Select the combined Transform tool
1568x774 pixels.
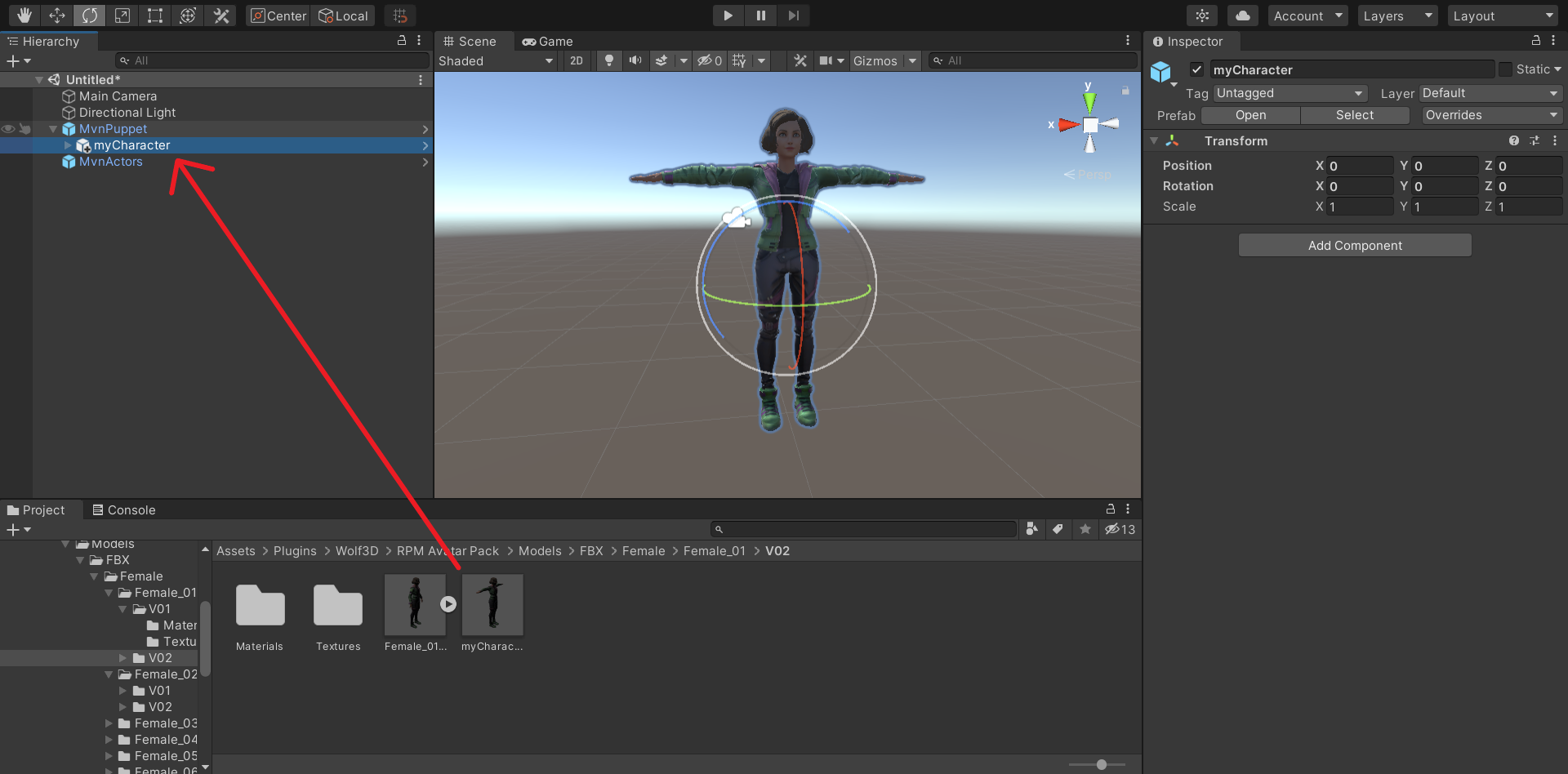[188, 16]
